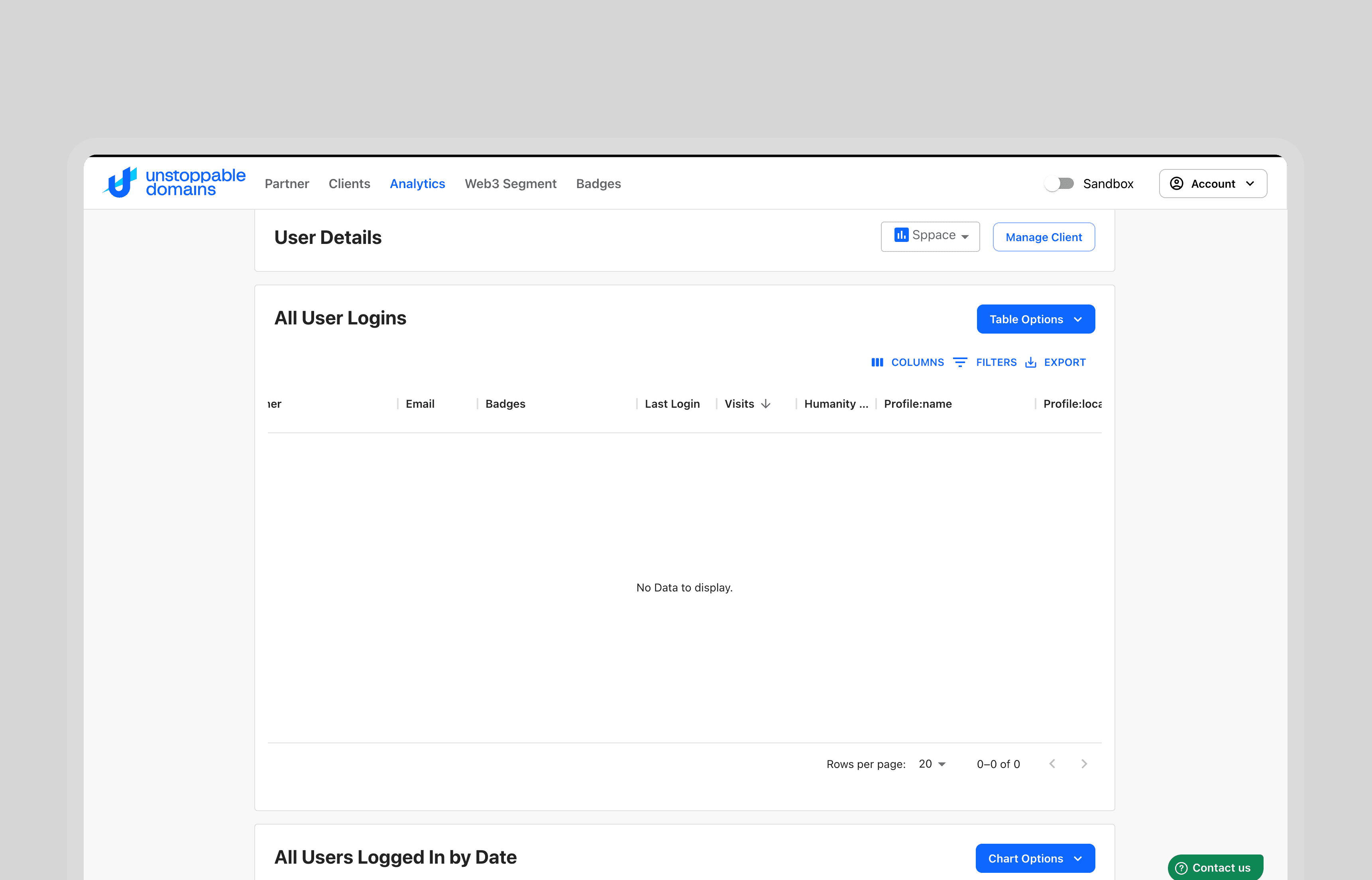Click the Visits sort arrow
This screenshot has height=880, width=1372.
(x=766, y=404)
